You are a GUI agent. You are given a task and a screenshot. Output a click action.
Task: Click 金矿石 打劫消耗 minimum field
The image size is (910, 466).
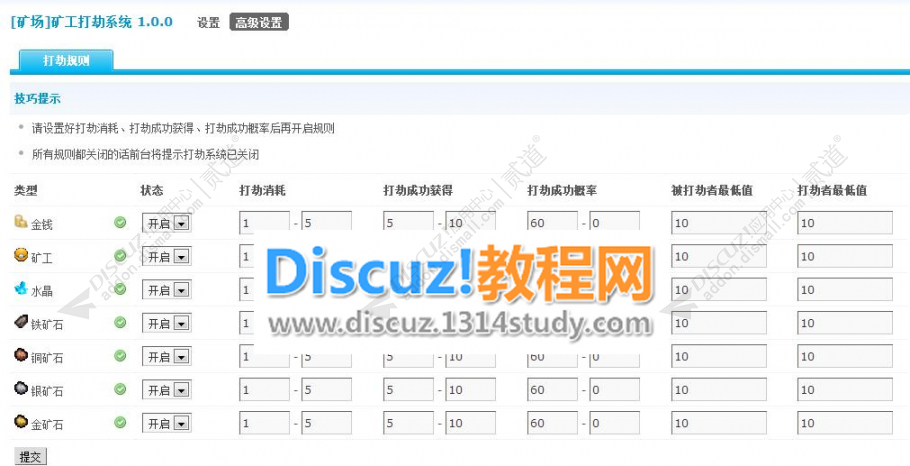point(264,423)
